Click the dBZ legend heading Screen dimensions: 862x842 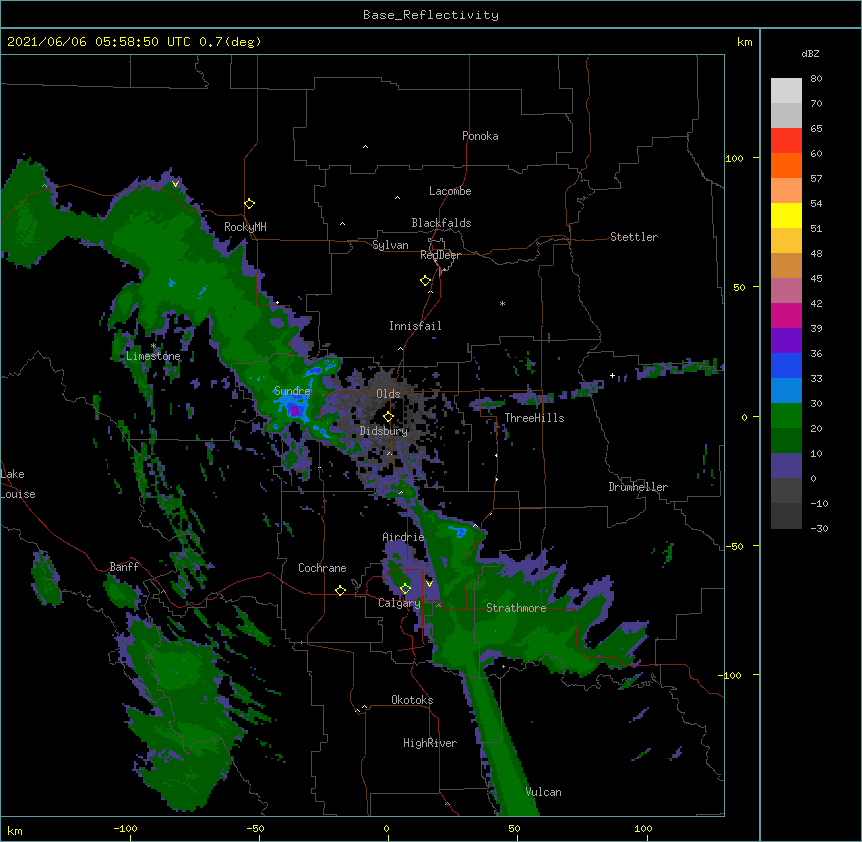coord(810,53)
